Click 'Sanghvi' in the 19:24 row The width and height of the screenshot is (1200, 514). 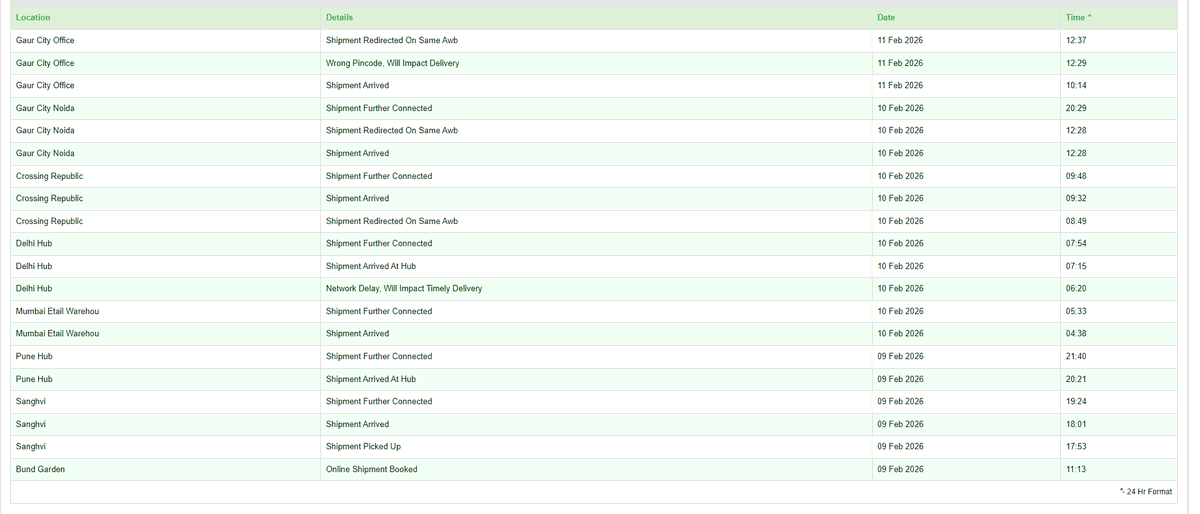coord(31,402)
